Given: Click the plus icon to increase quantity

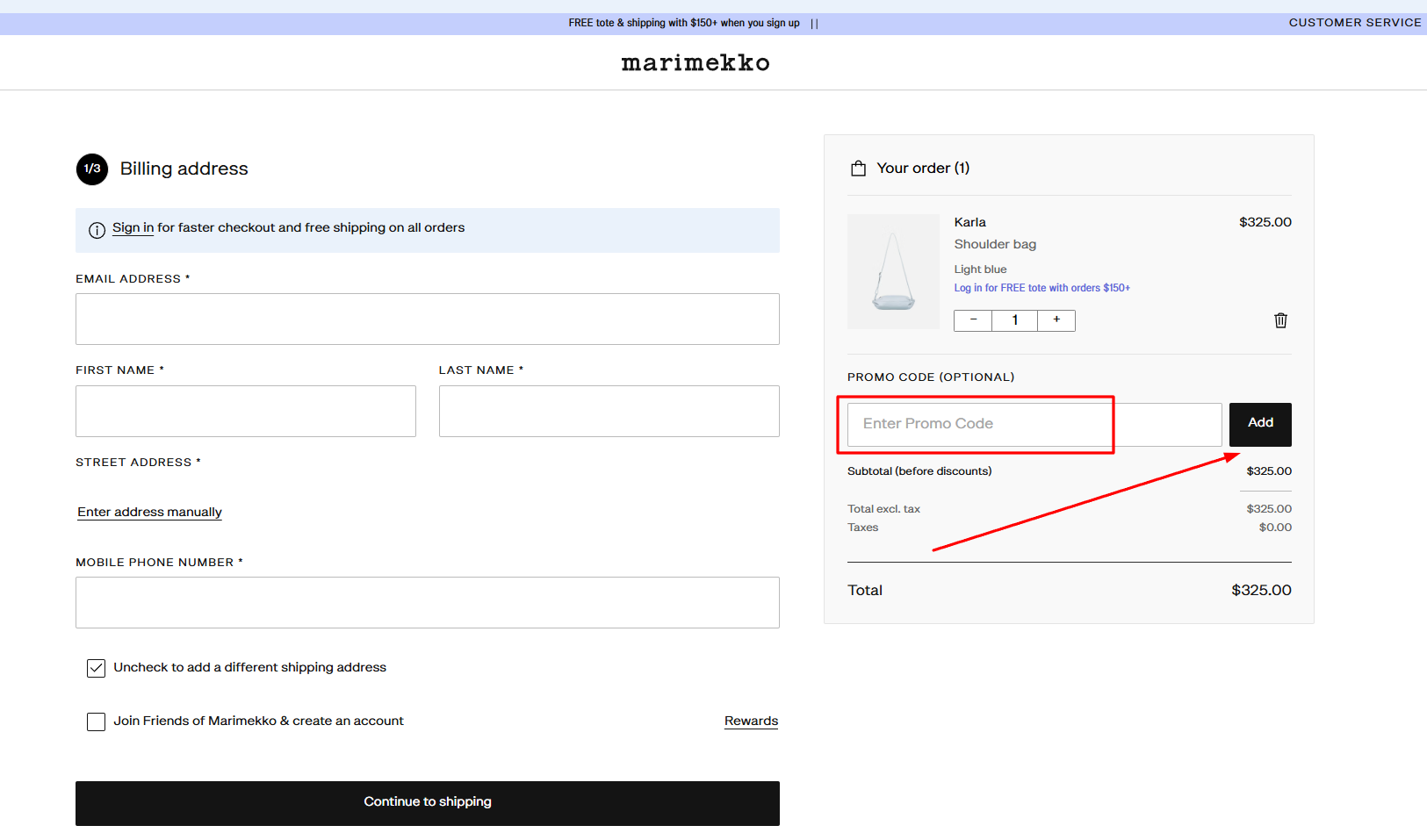Looking at the screenshot, I should click(1056, 319).
